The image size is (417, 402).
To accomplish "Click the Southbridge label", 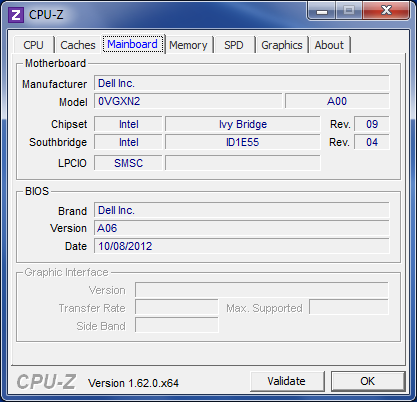I will [58, 142].
